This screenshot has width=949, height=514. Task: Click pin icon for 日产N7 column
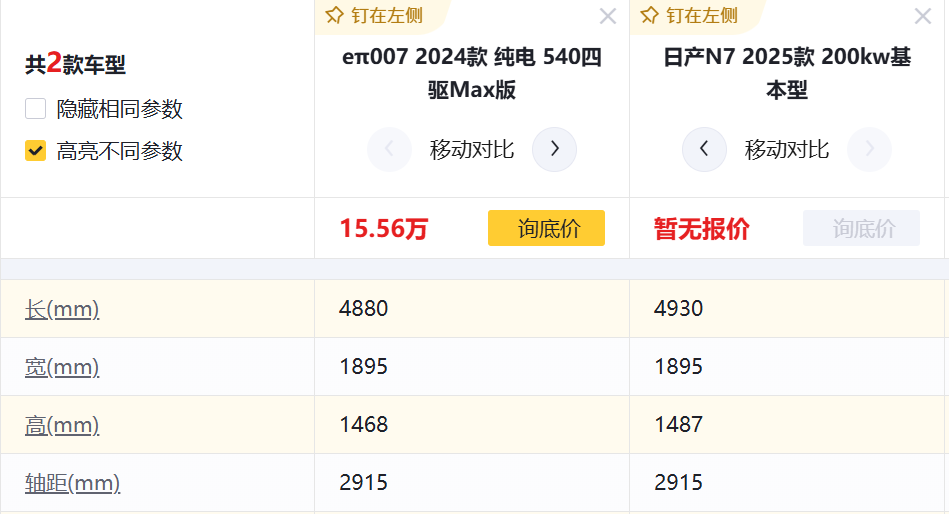(650, 15)
